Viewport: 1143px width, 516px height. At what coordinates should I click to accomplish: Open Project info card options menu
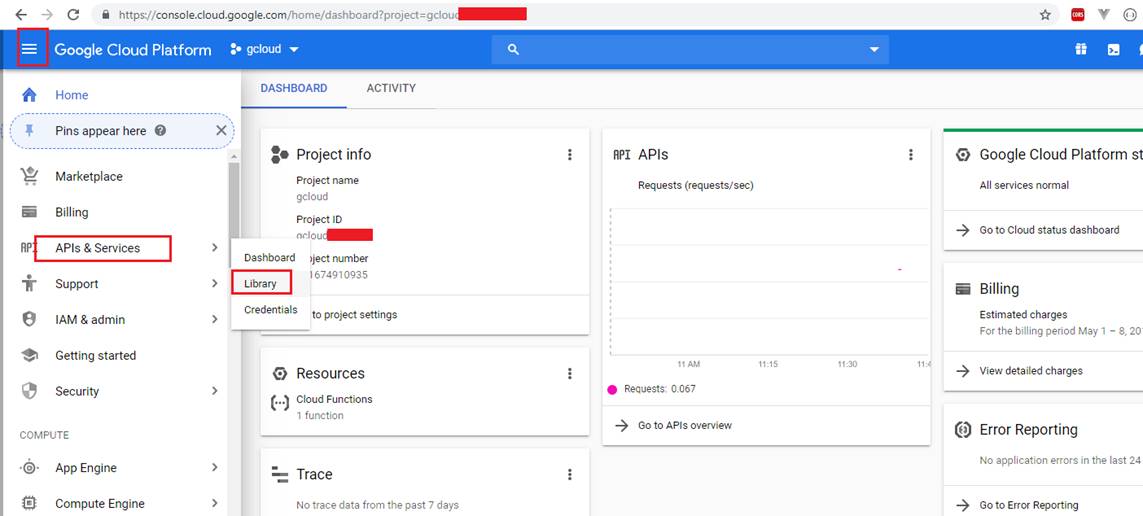pyautogui.click(x=570, y=155)
